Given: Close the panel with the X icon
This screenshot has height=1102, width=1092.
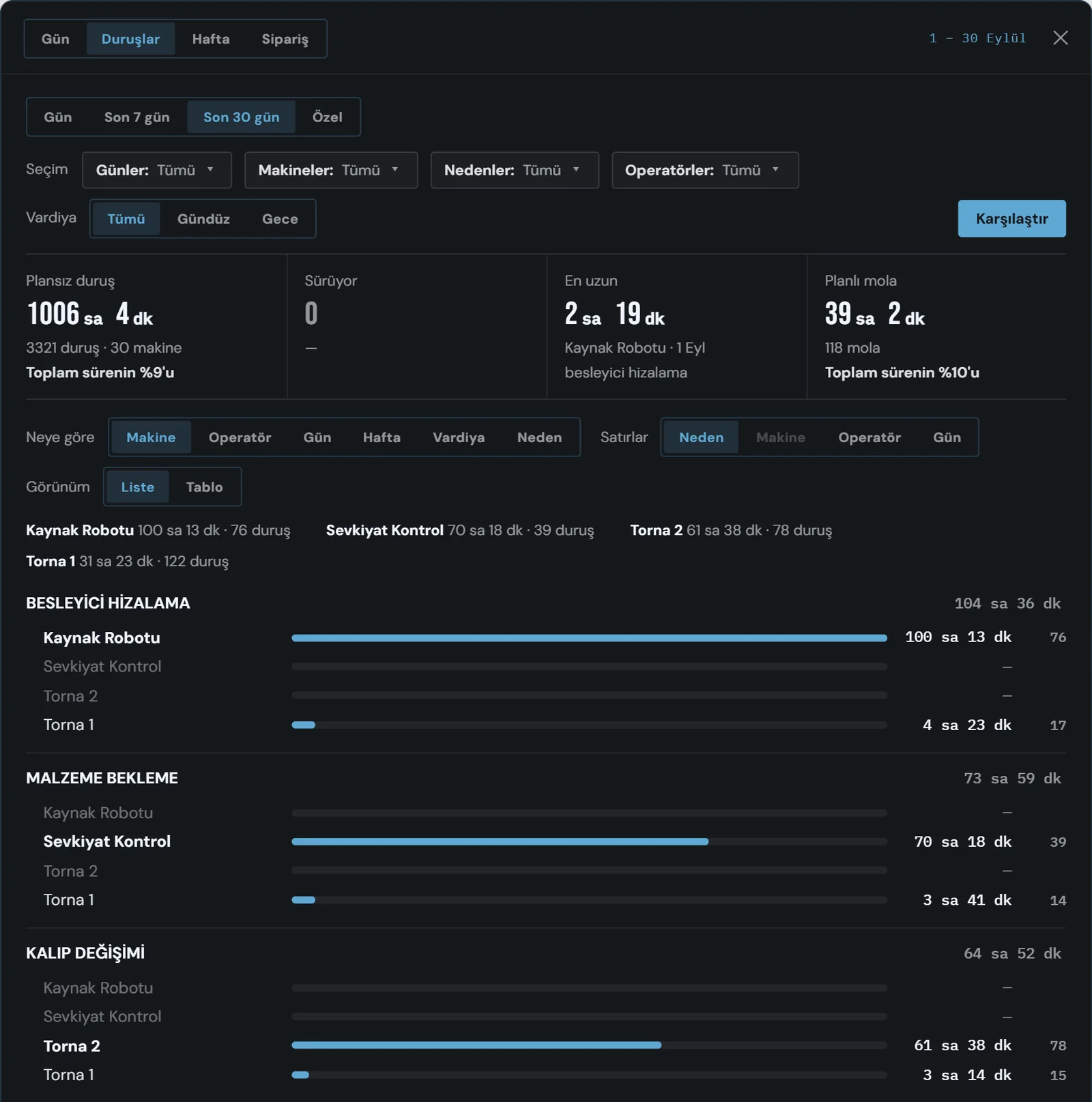Looking at the screenshot, I should [1060, 38].
